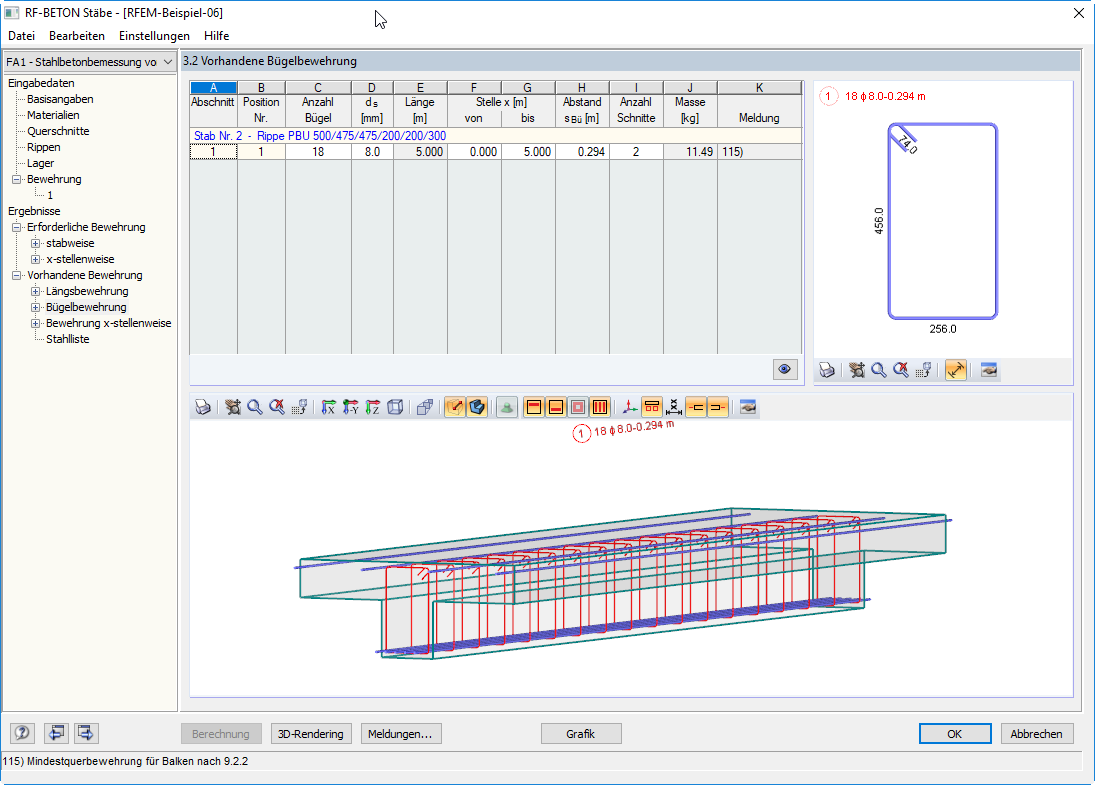Toggle reinforcement position labels icon

(652, 407)
